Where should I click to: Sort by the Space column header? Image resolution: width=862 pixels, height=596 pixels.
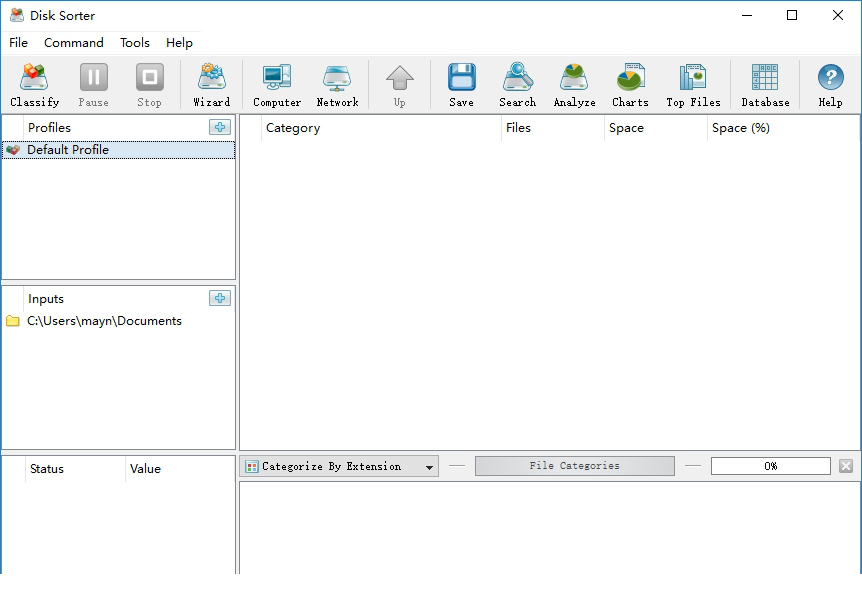(656, 128)
